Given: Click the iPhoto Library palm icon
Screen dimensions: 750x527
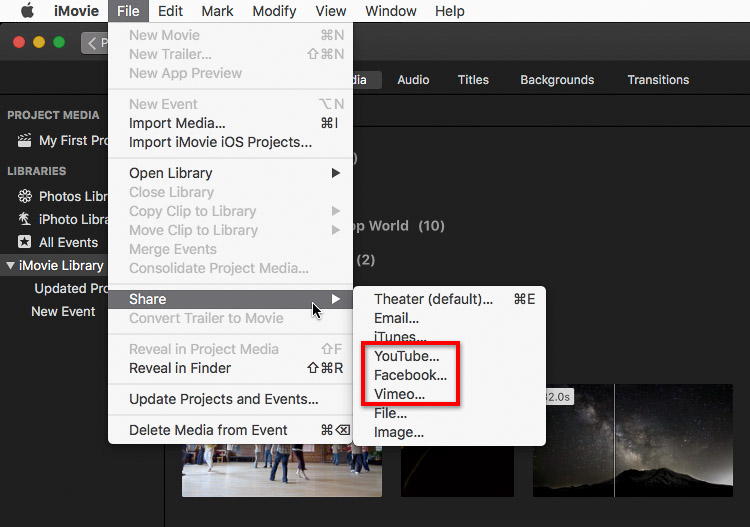Looking at the screenshot, I should [x=24, y=219].
